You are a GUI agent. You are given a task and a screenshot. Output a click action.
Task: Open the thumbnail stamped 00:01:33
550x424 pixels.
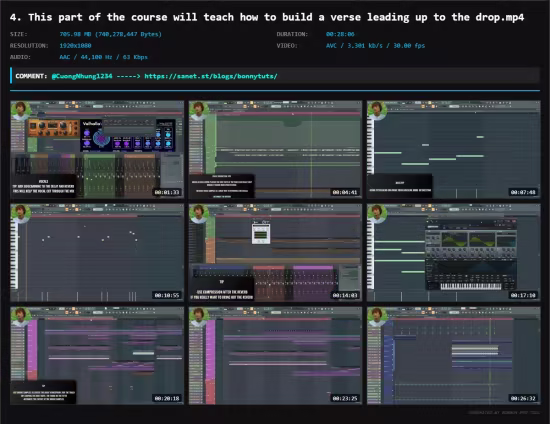click(97, 150)
